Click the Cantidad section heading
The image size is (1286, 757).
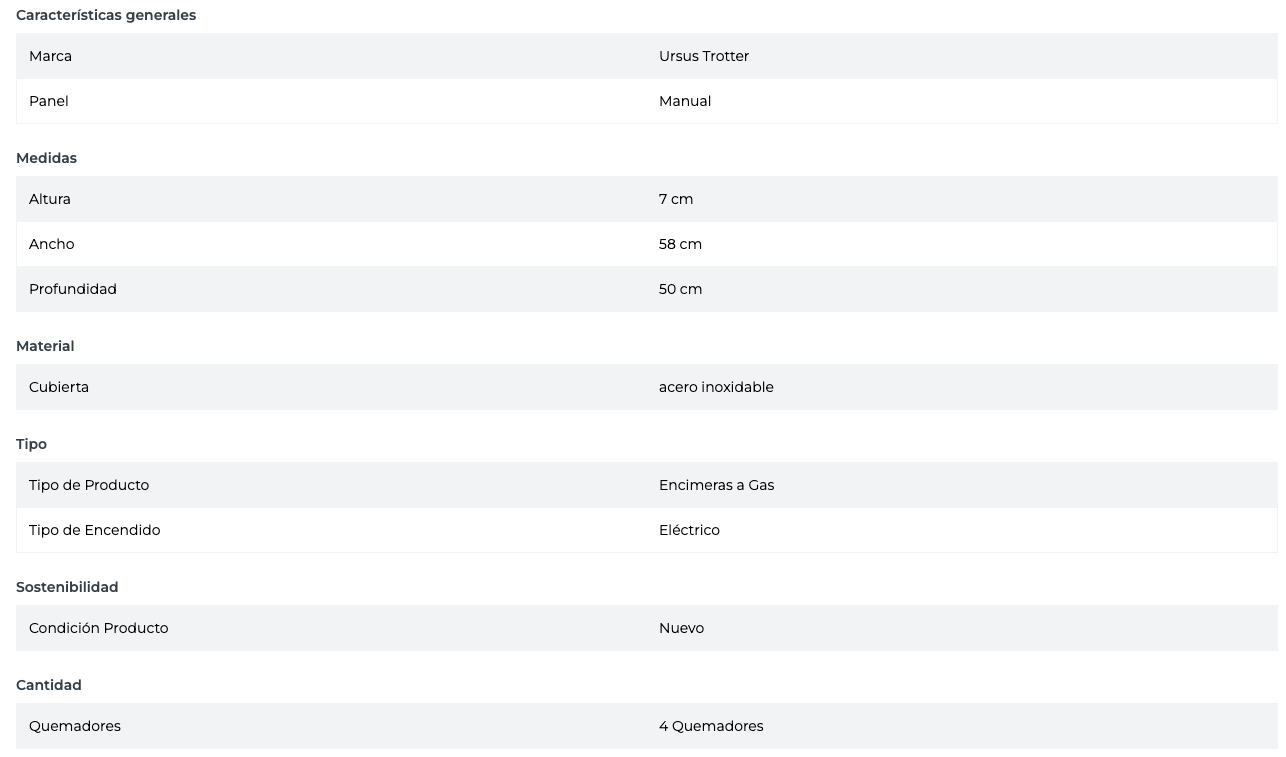tap(49, 685)
